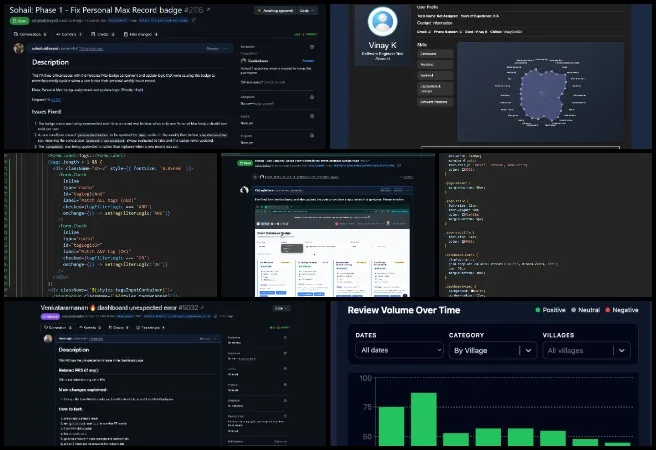656x450 pixels.
Task: Click the author avatar in PR #5032 comment
Action: pos(48,339)
